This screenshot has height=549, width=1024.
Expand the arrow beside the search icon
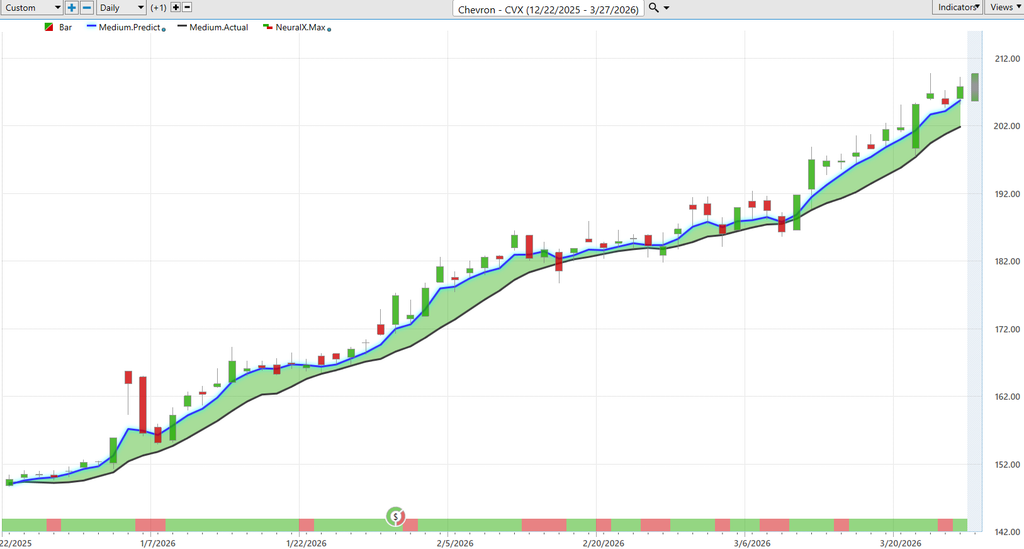click(x=667, y=8)
